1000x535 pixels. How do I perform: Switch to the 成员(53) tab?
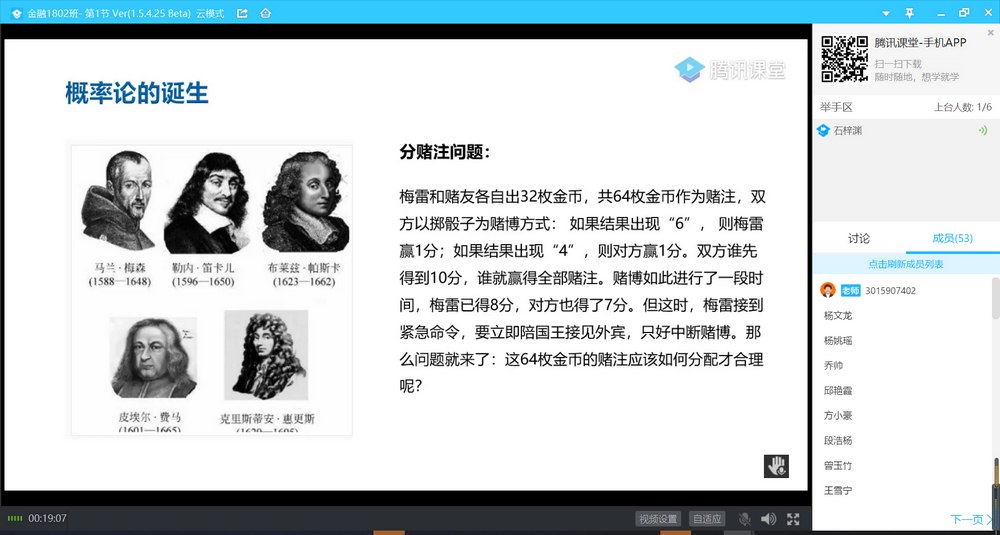pos(952,238)
